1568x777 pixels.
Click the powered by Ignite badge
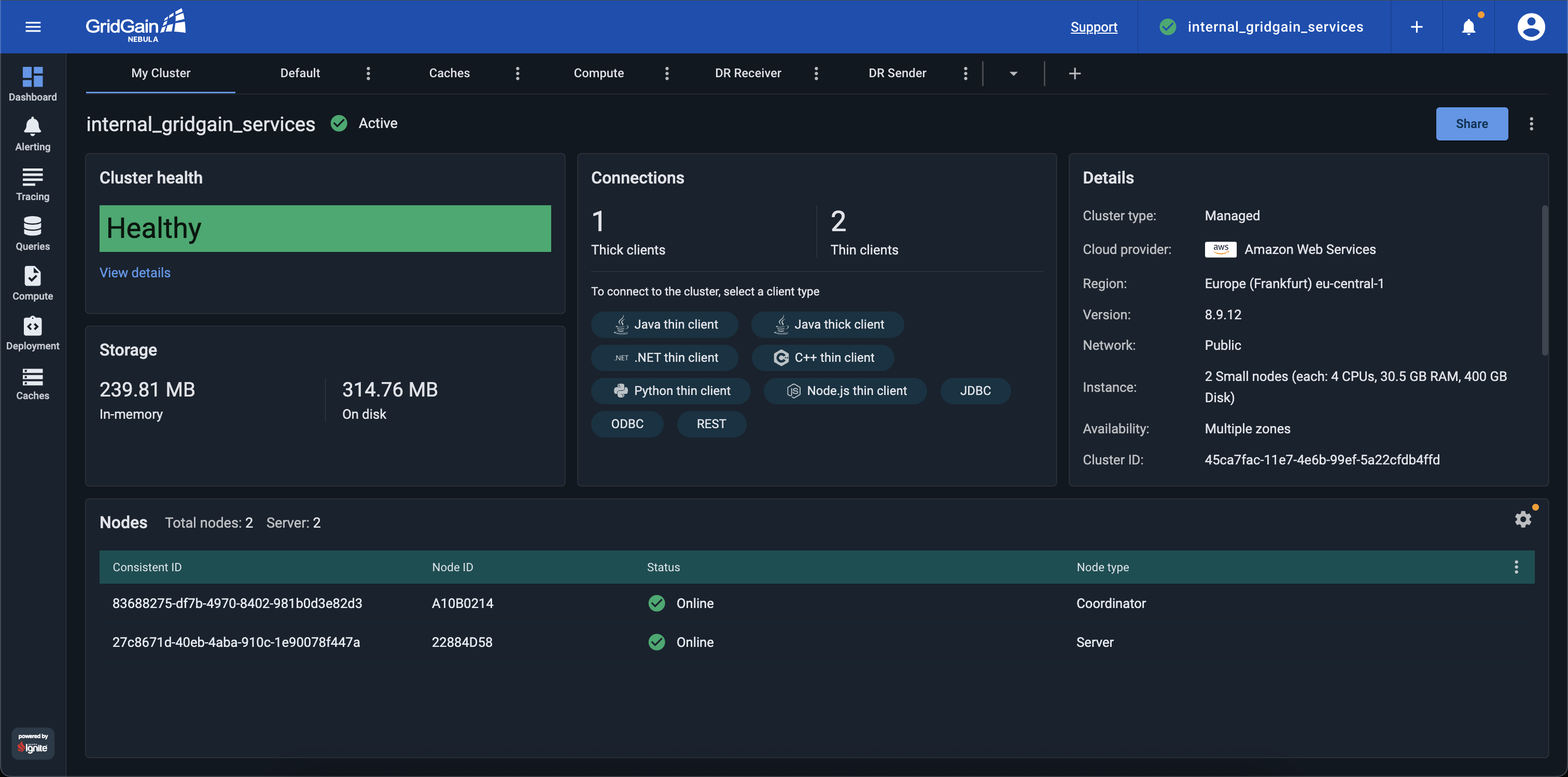[33, 743]
